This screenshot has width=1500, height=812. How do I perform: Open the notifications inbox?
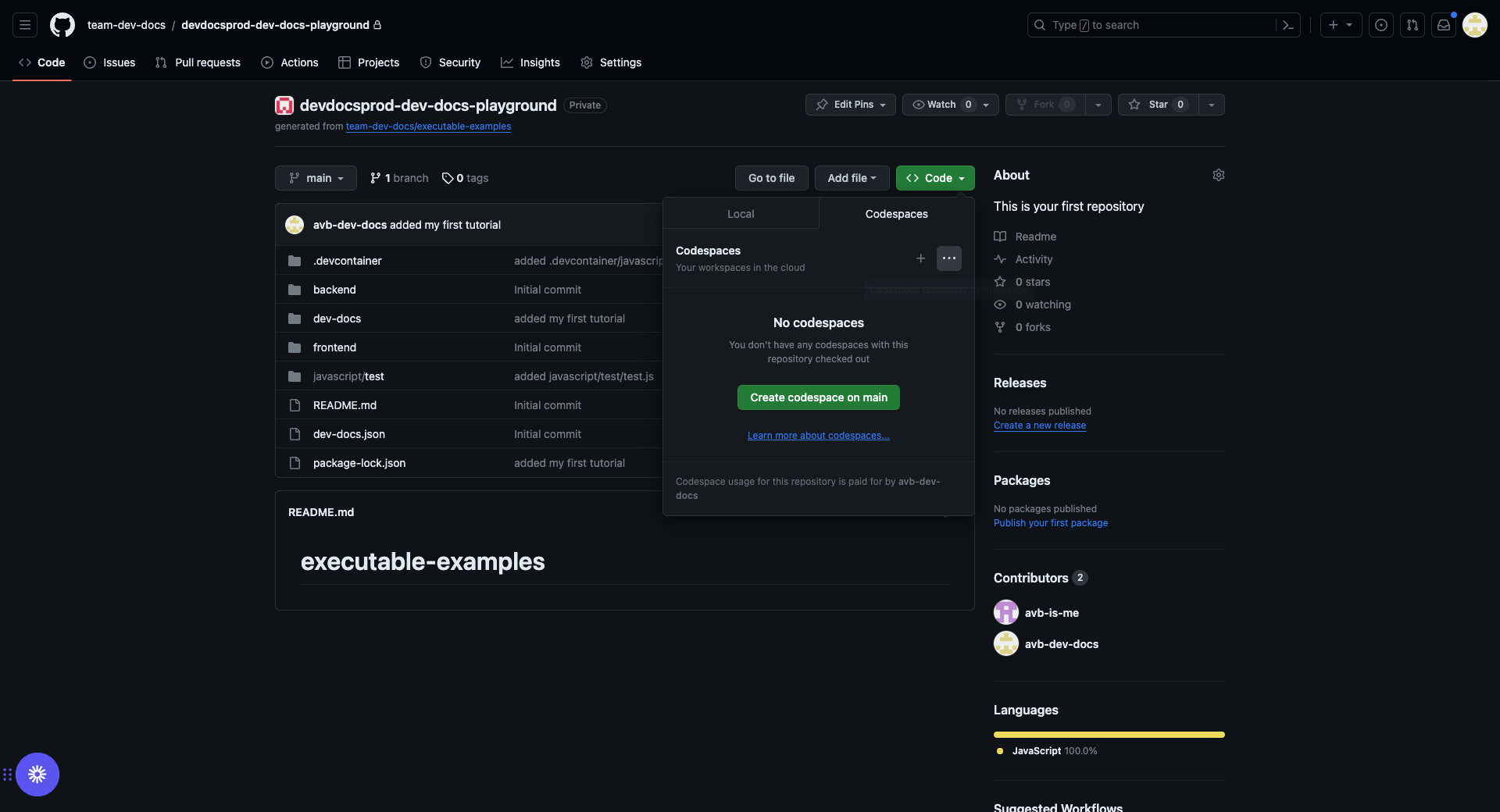(1443, 25)
